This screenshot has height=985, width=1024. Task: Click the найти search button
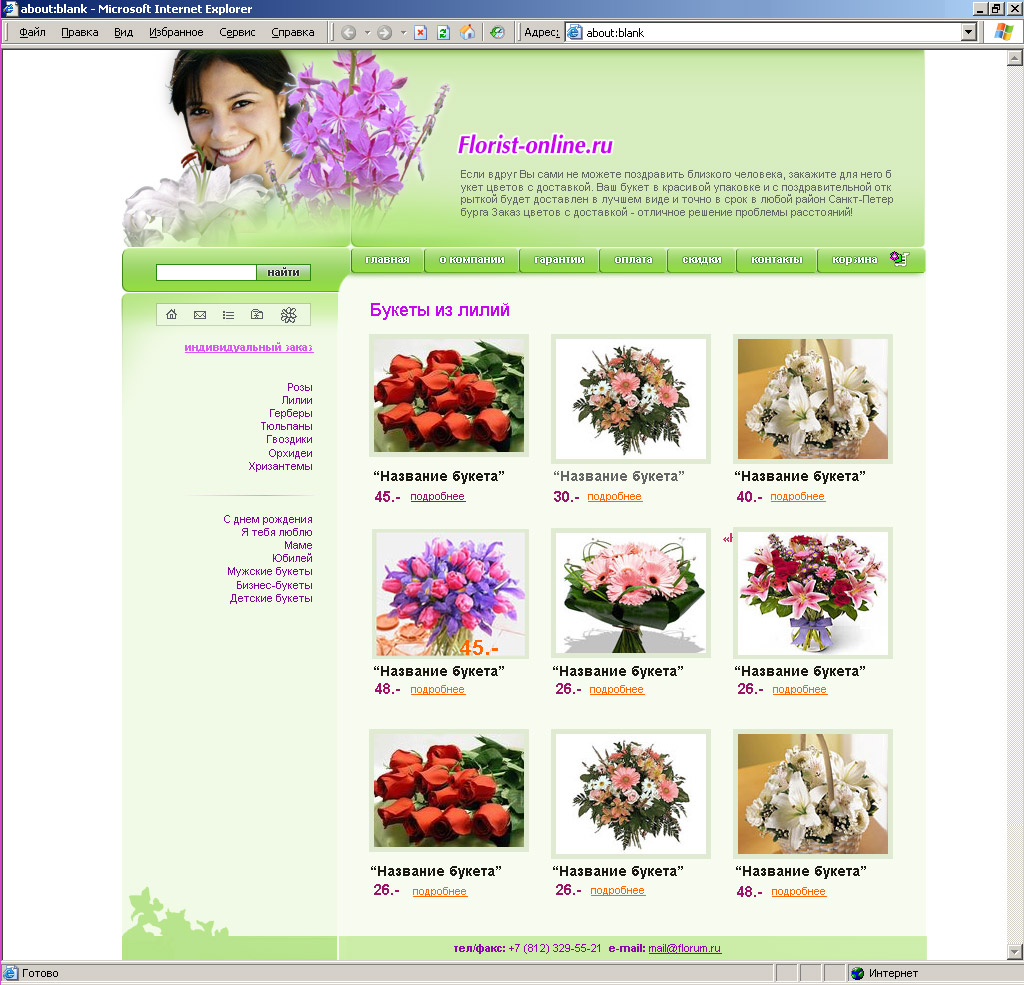tap(283, 272)
